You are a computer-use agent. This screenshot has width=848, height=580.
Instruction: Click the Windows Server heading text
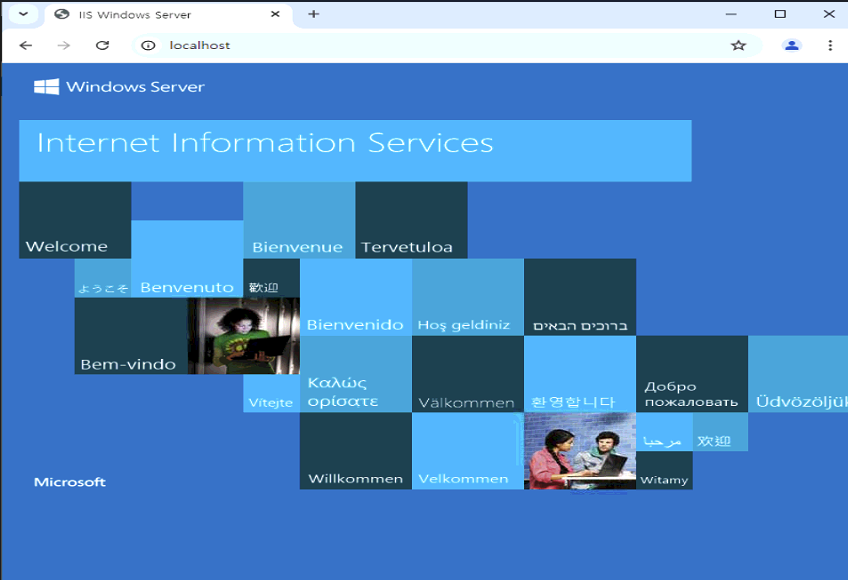pyautogui.click(x=135, y=87)
